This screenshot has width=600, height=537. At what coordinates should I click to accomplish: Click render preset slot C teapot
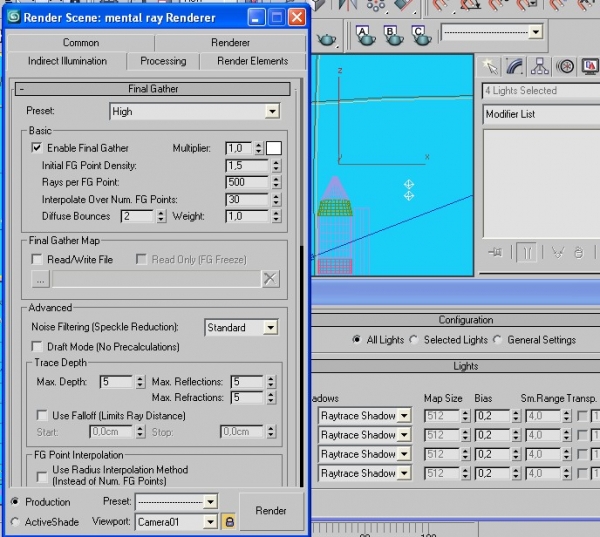[421, 36]
